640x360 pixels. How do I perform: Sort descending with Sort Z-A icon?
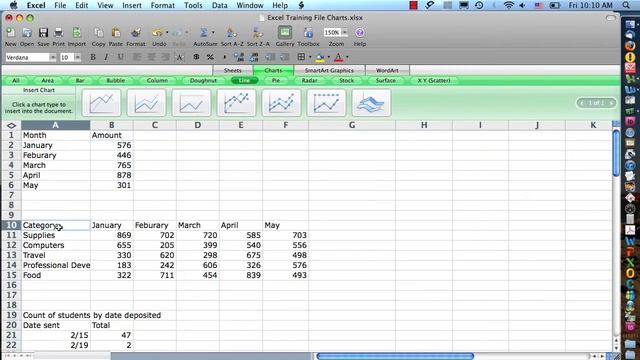(x=258, y=33)
